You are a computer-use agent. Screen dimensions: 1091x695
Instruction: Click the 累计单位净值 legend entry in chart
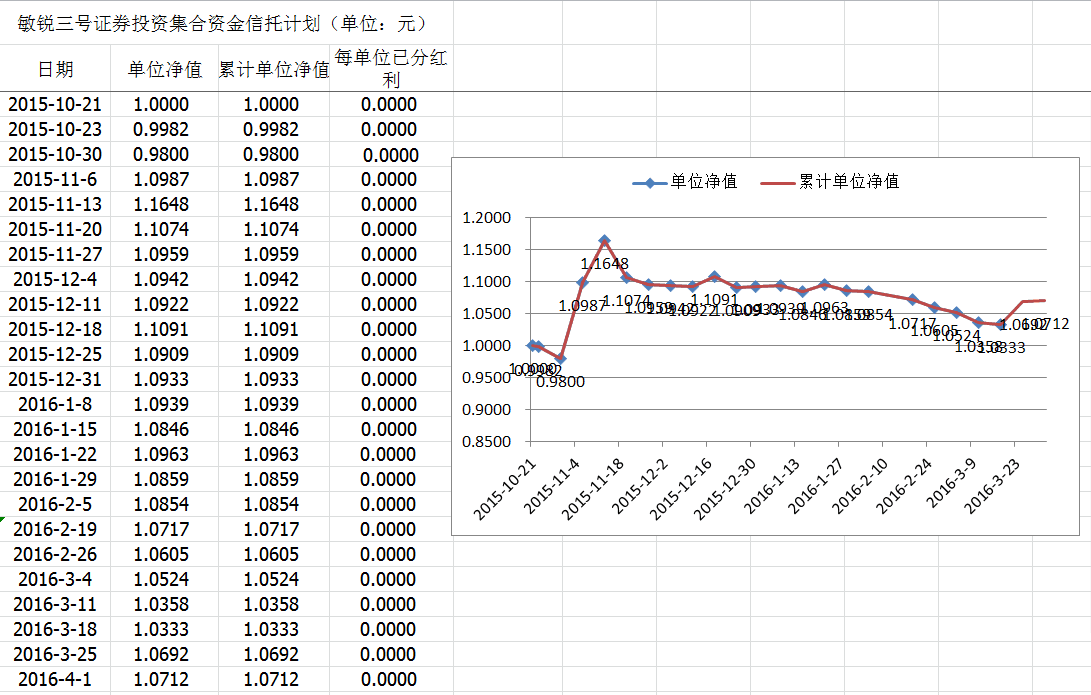(848, 182)
